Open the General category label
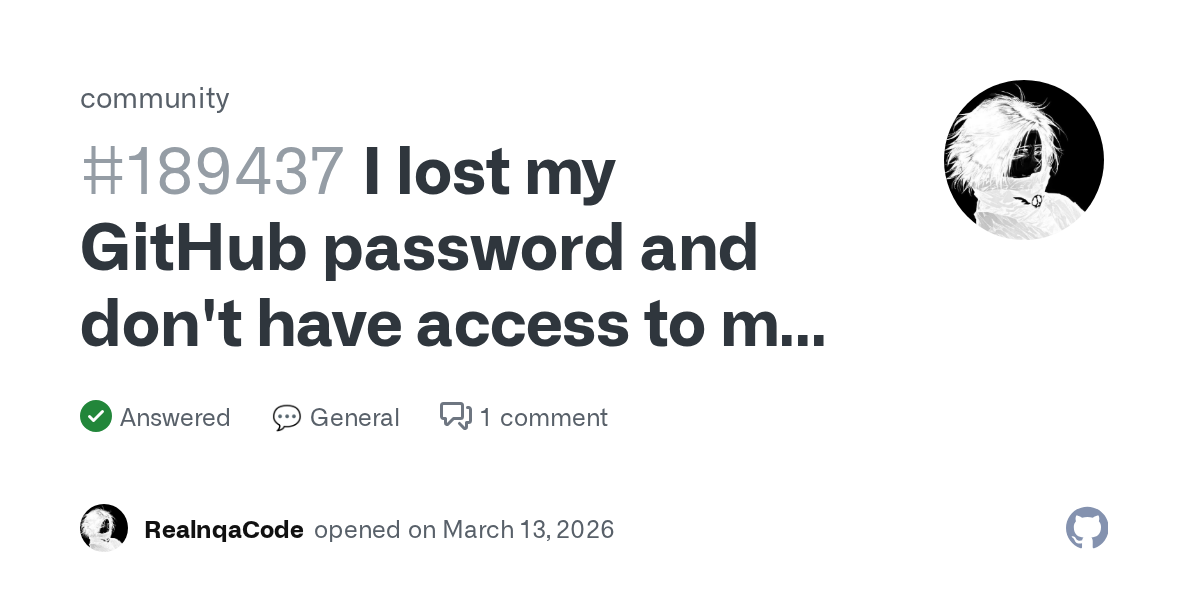The width and height of the screenshot is (1200, 600). [354, 417]
